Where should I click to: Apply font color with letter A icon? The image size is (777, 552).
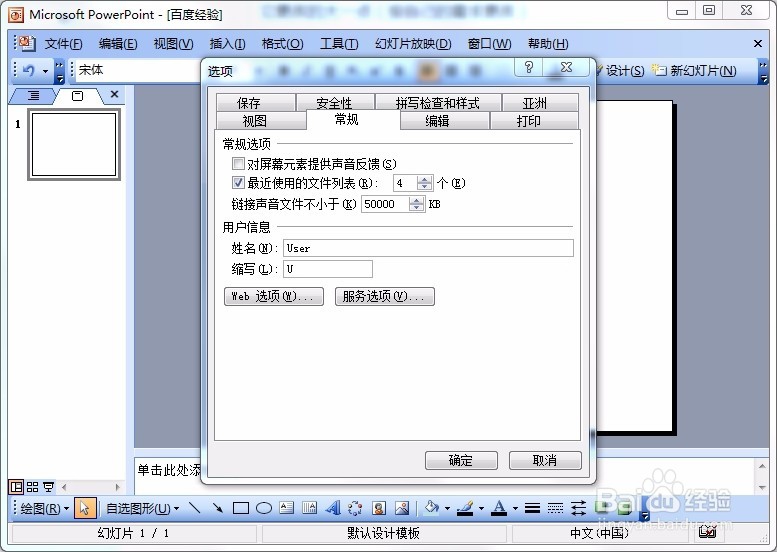click(499, 508)
